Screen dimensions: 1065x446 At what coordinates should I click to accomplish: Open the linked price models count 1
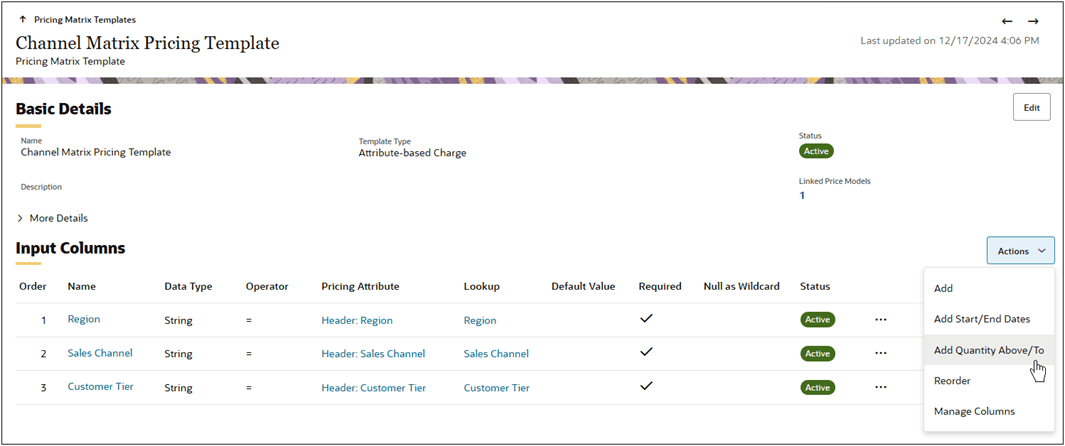[x=801, y=196]
